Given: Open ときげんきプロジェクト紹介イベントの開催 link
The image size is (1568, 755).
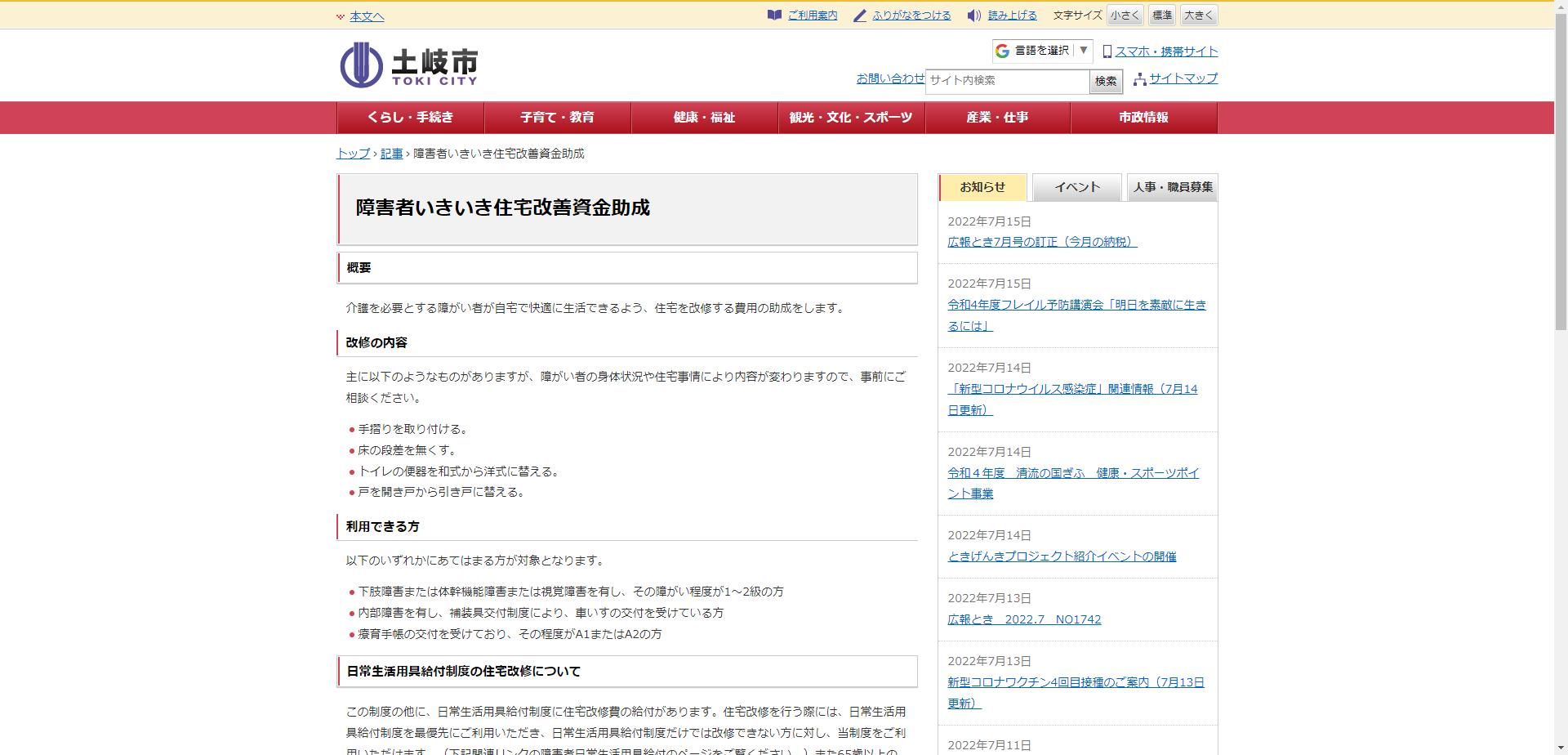Looking at the screenshot, I should coord(1062,556).
